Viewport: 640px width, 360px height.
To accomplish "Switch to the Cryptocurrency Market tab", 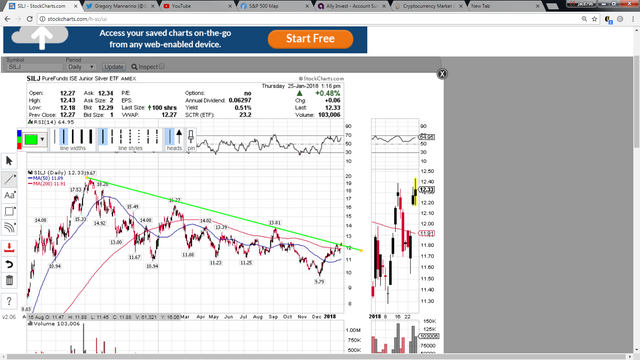I will click(x=429, y=6).
